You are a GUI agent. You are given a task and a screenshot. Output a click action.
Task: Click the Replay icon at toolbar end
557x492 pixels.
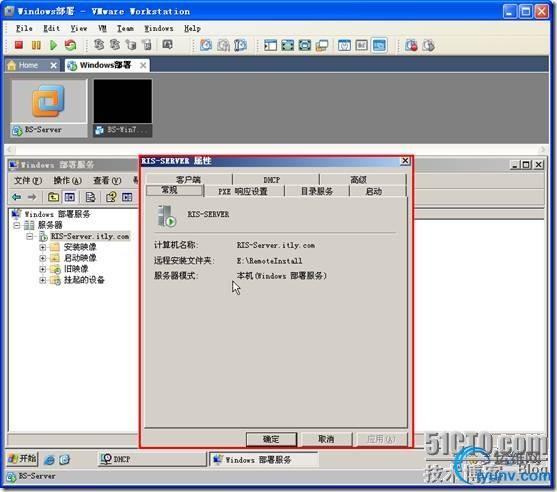[x=429, y=45]
